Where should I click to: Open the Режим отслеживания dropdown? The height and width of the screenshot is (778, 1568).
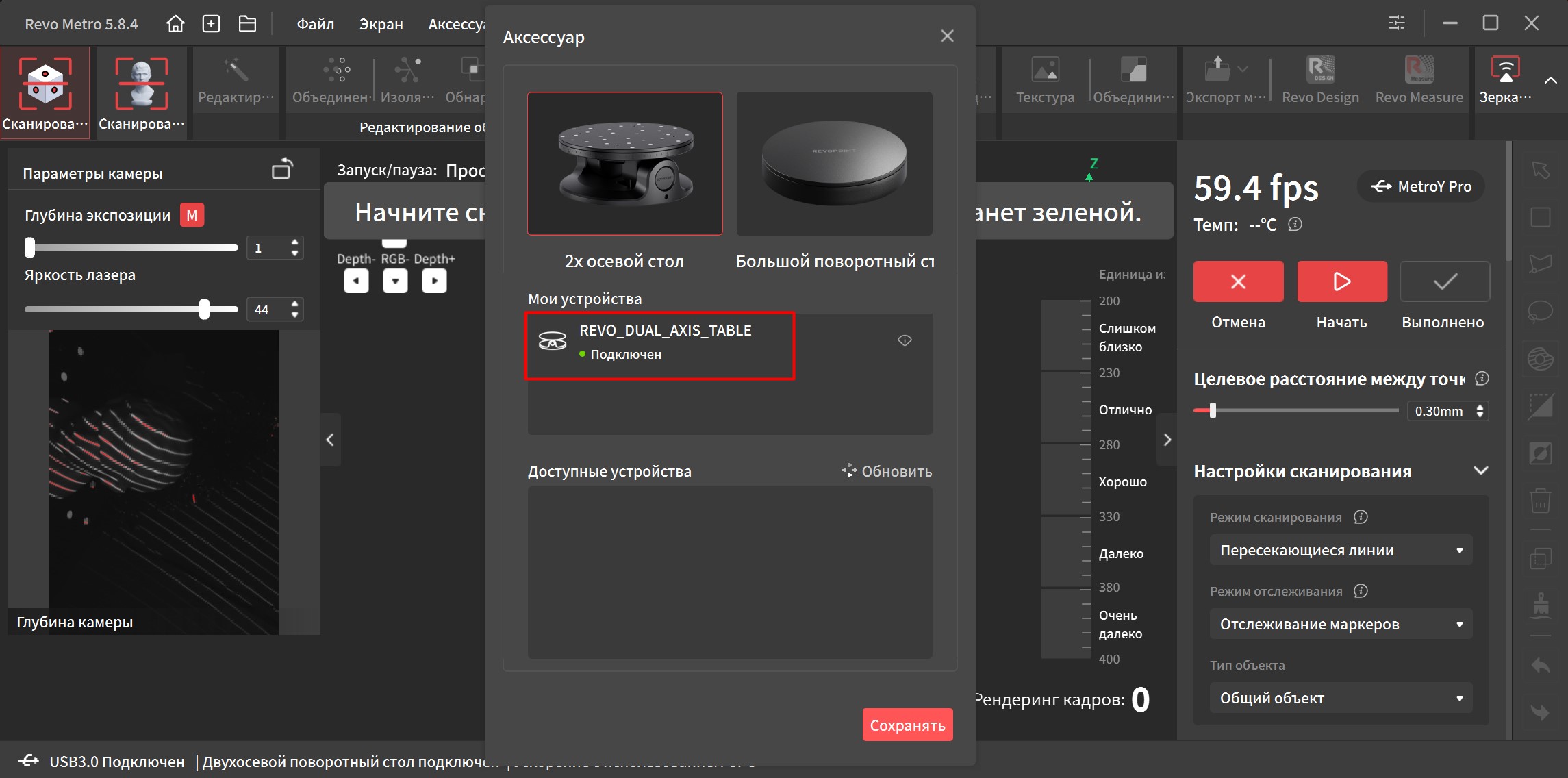[x=1340, y=625]
